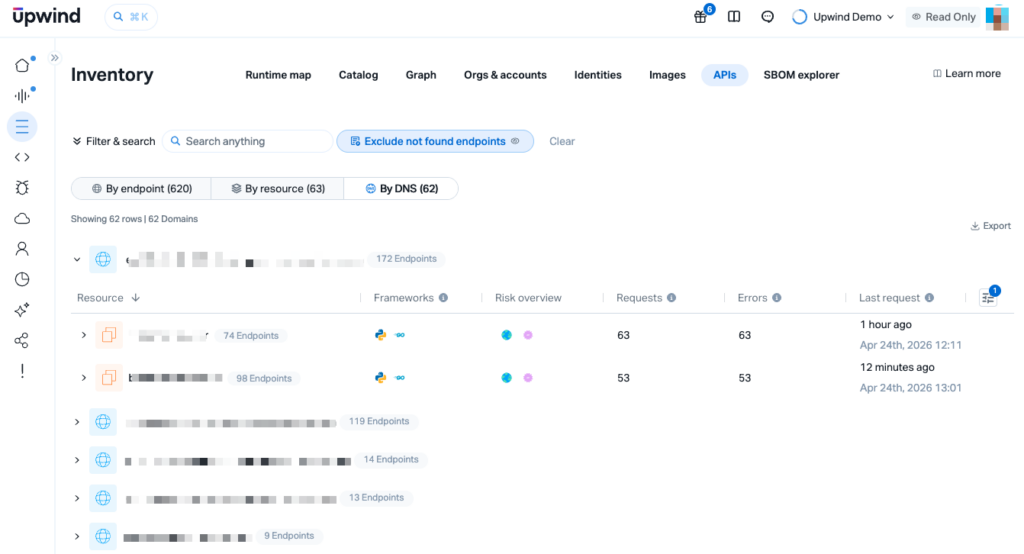Click the Export button
The width and height of the screenshot is (1024, 554).
coord(991,226)
